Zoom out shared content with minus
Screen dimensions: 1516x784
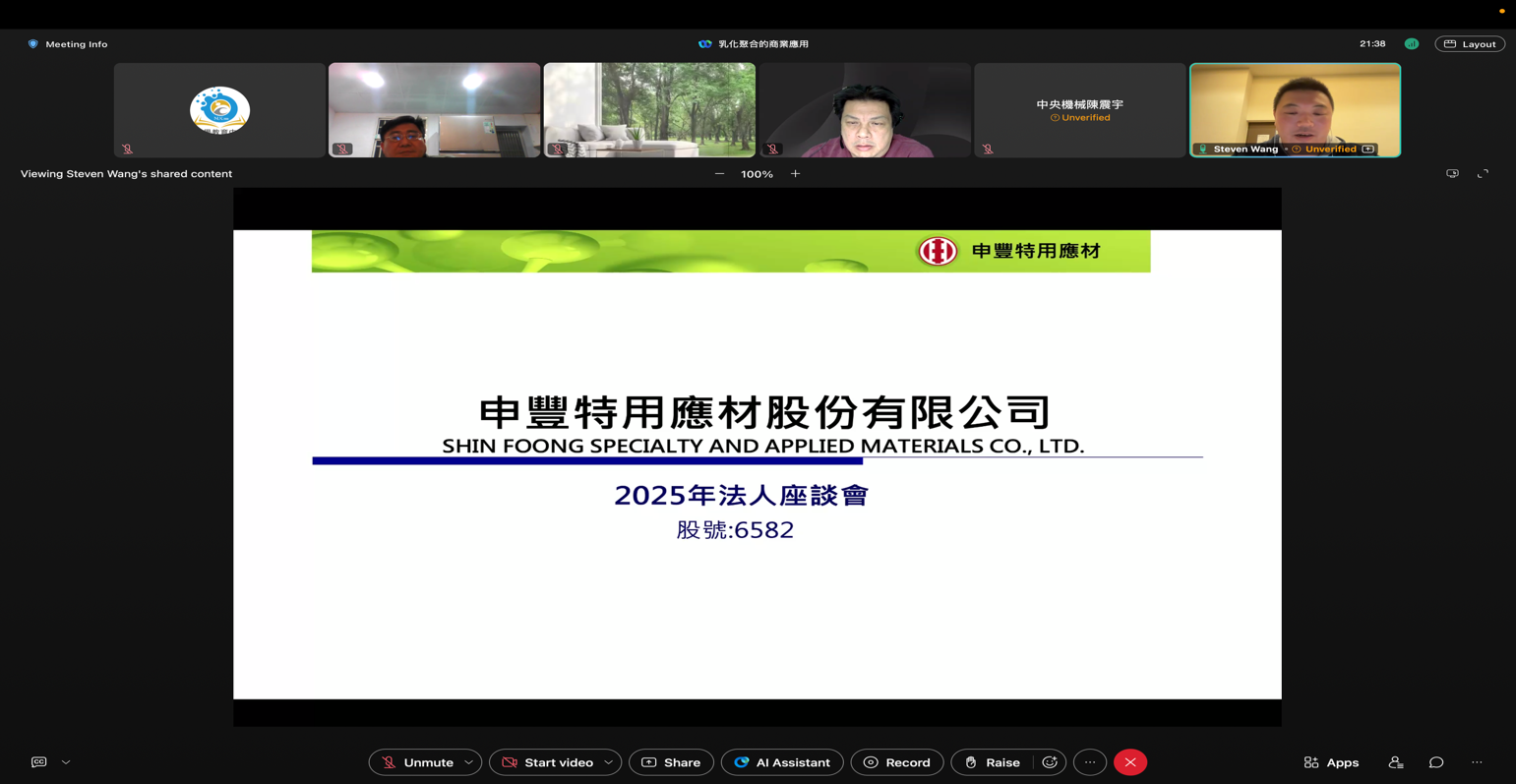(x=719, y=174)
